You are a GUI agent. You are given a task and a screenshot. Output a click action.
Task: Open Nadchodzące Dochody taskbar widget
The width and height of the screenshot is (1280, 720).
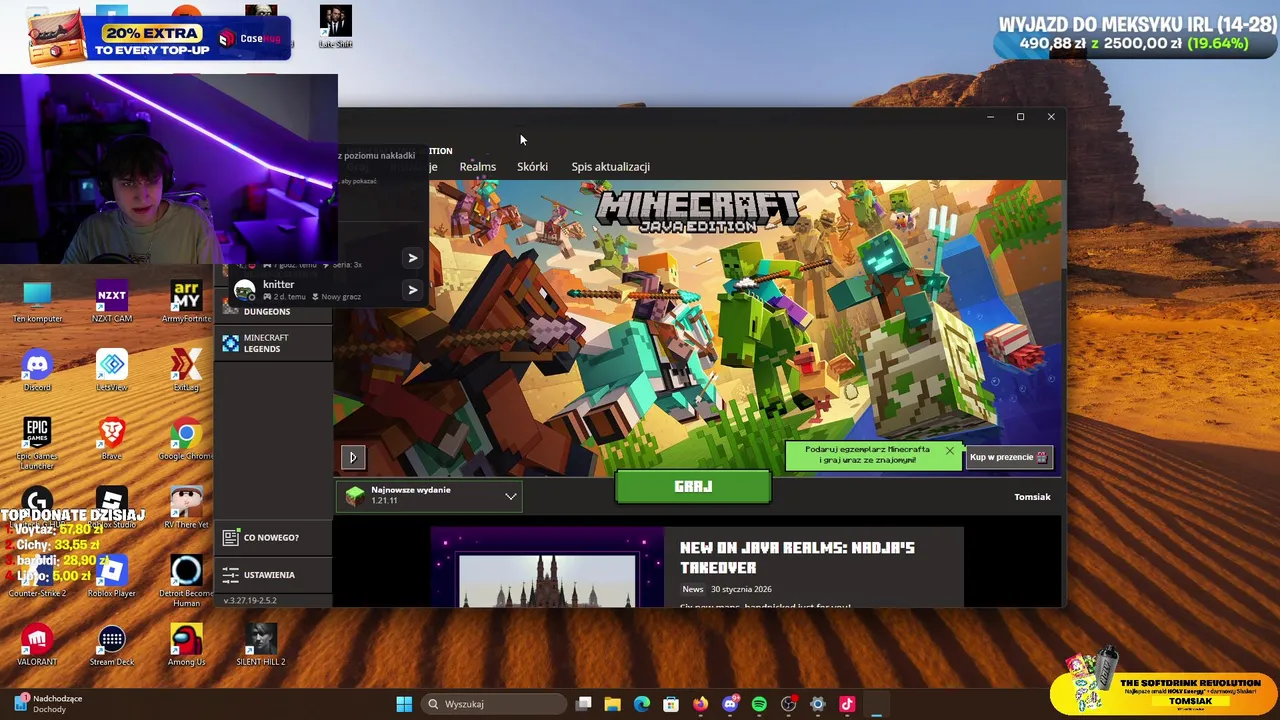tap(48, 704)
